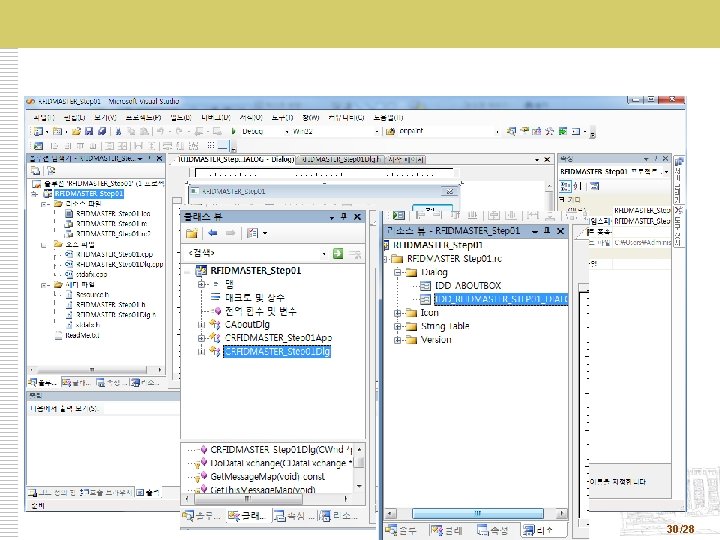Select RFIDMASTER_Step01.rc folder in Resource View
The image size is (720, 540).
click(x=454, y=259)
